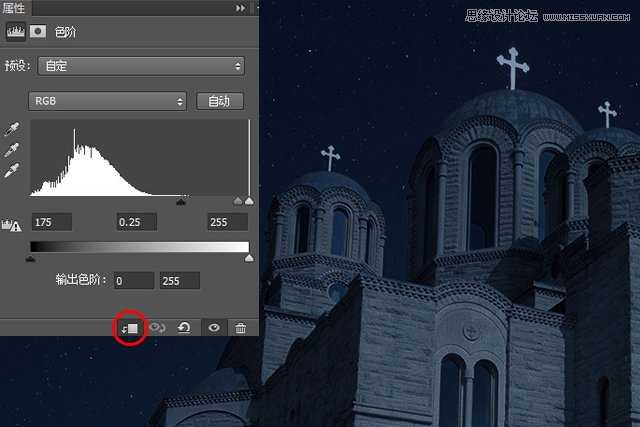Viewport: 640px width, 427px height.
Task: Select the layer mask icon
Action: click(38, 31)
